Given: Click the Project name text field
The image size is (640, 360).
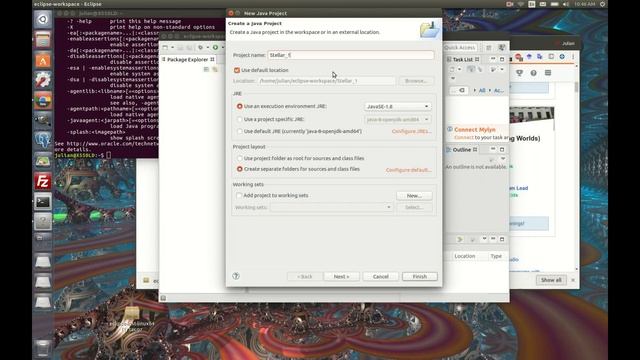Looking at the screenshot, I should tap(351, 55).
